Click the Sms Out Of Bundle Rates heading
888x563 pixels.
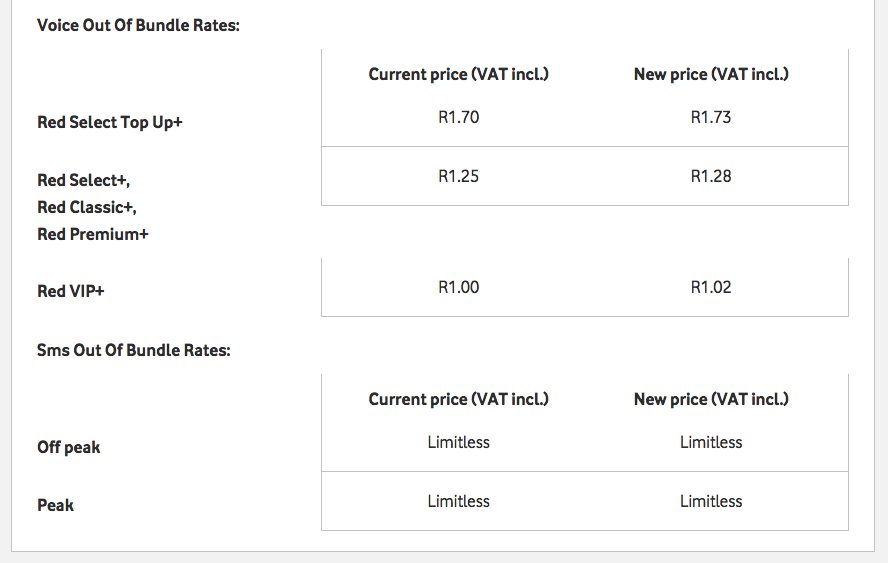pyautogui.click(x=134, y=350)
